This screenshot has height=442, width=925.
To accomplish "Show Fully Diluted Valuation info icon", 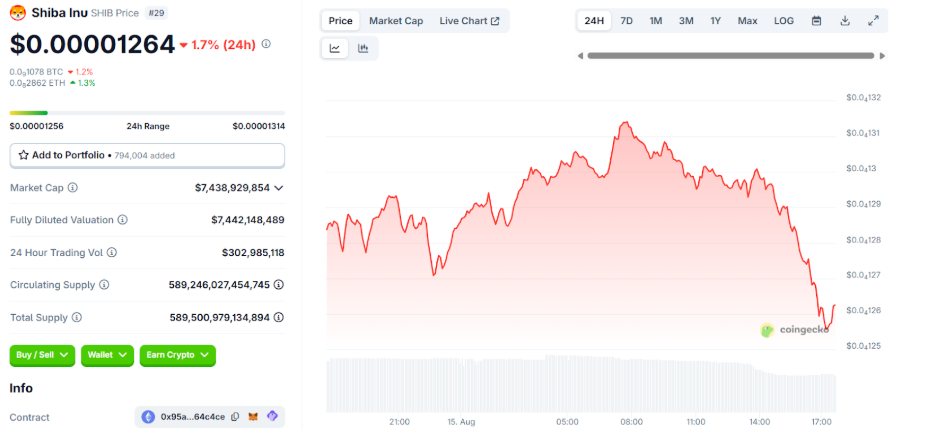I will coord(123,220).
